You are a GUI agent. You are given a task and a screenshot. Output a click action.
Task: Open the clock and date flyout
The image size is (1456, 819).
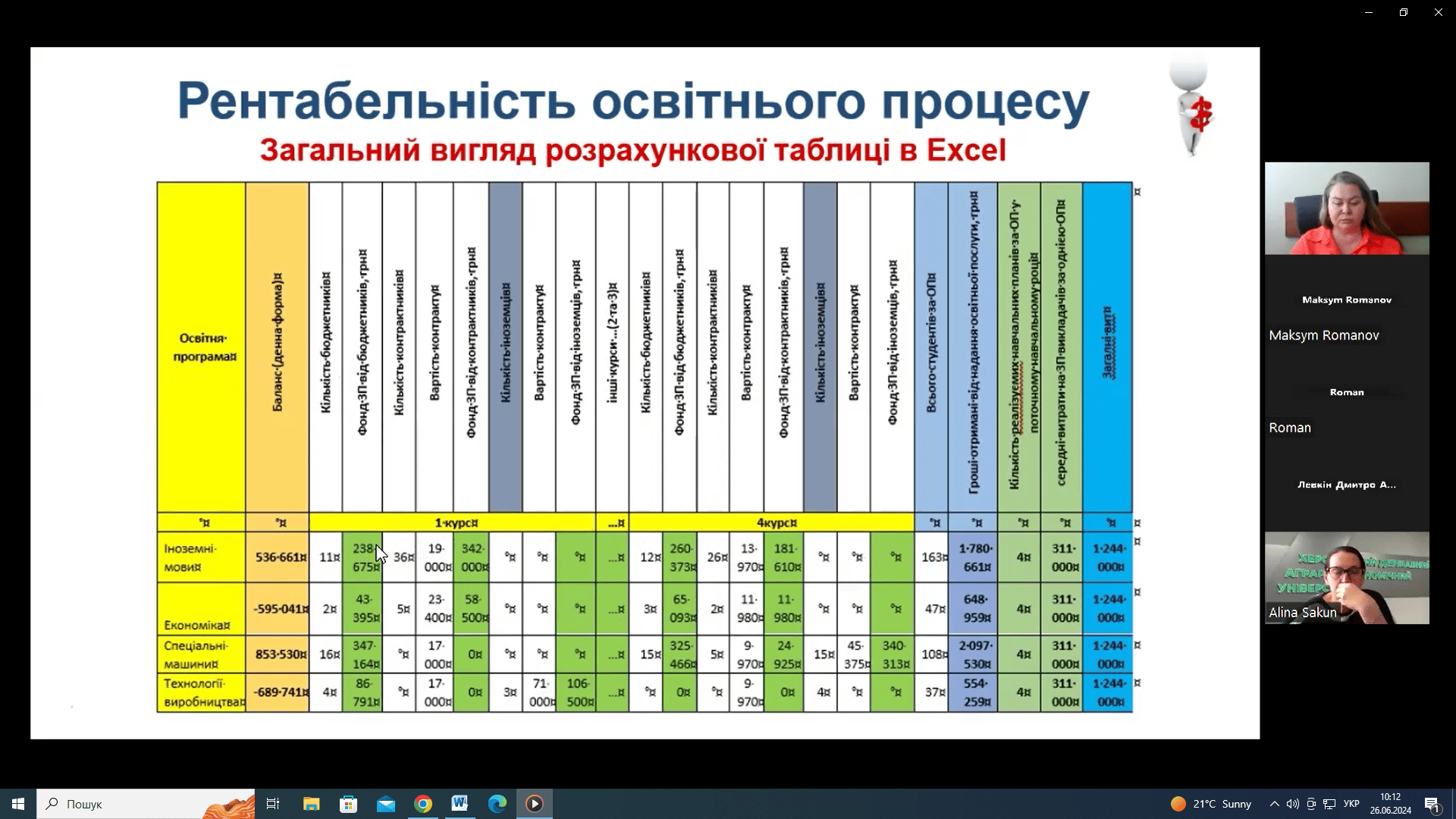point(1390,804)
